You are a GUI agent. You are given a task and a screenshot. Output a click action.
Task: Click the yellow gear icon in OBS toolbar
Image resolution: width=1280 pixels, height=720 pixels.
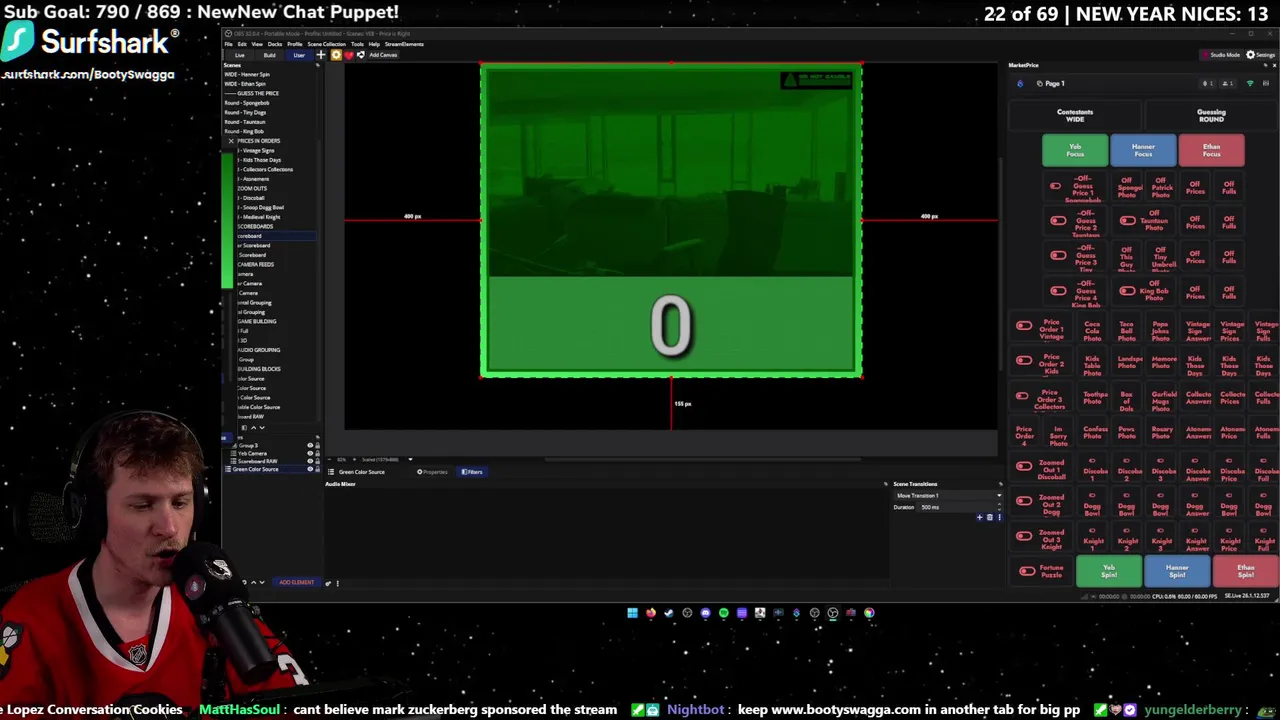336,55
